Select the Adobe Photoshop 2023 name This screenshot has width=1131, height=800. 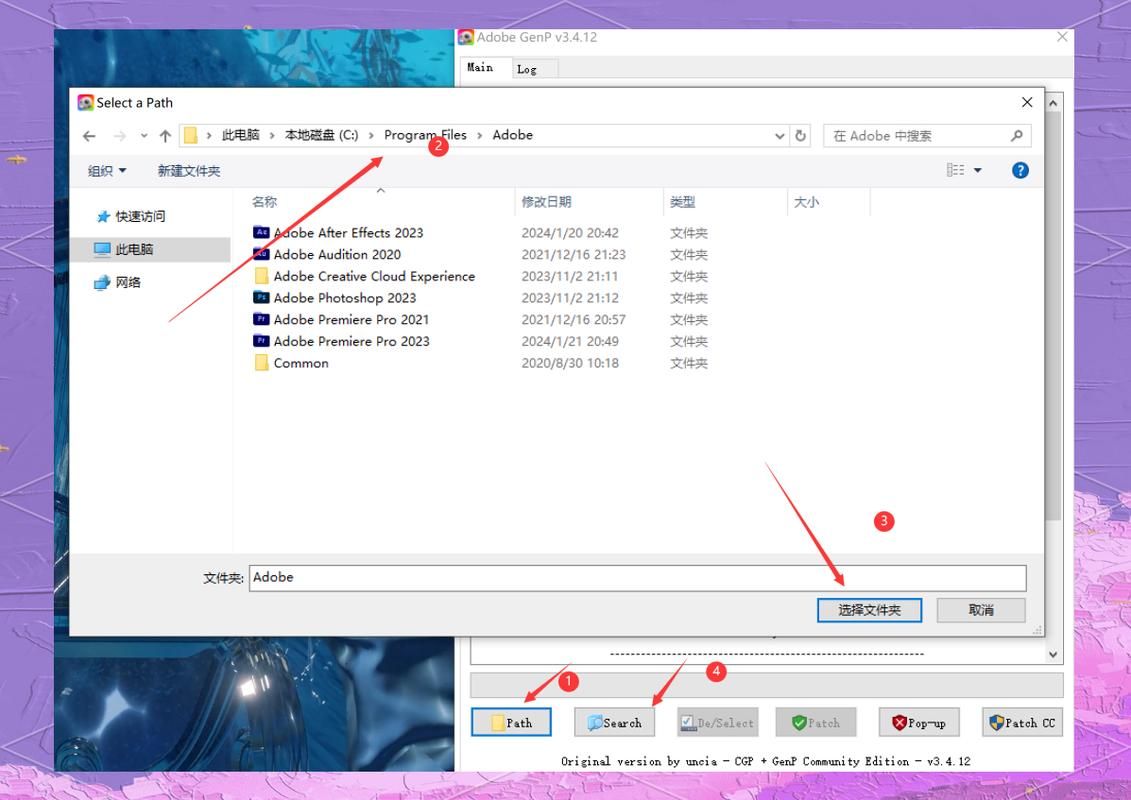pos(345,298)
